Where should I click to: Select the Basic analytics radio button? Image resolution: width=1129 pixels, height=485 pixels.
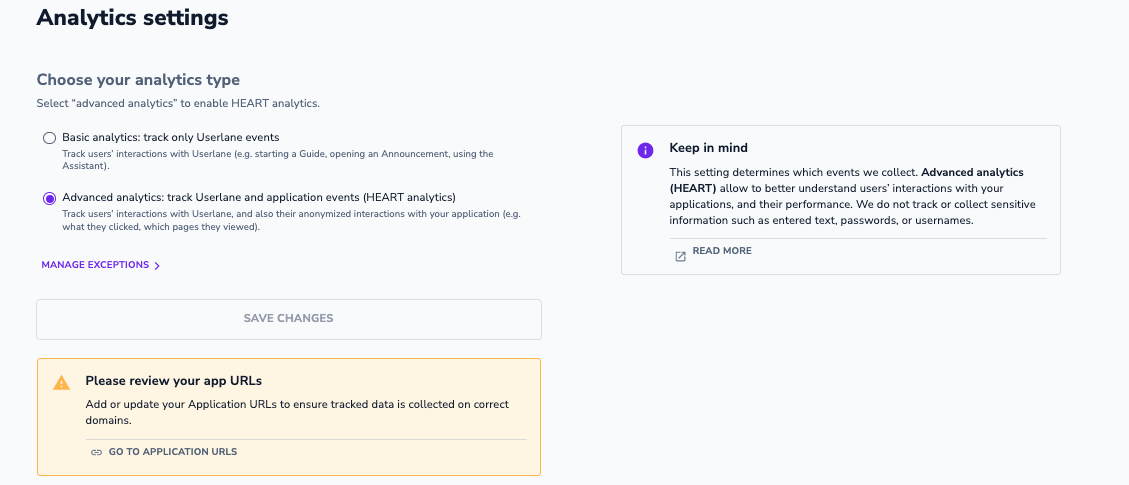click(x=49, y=138)
